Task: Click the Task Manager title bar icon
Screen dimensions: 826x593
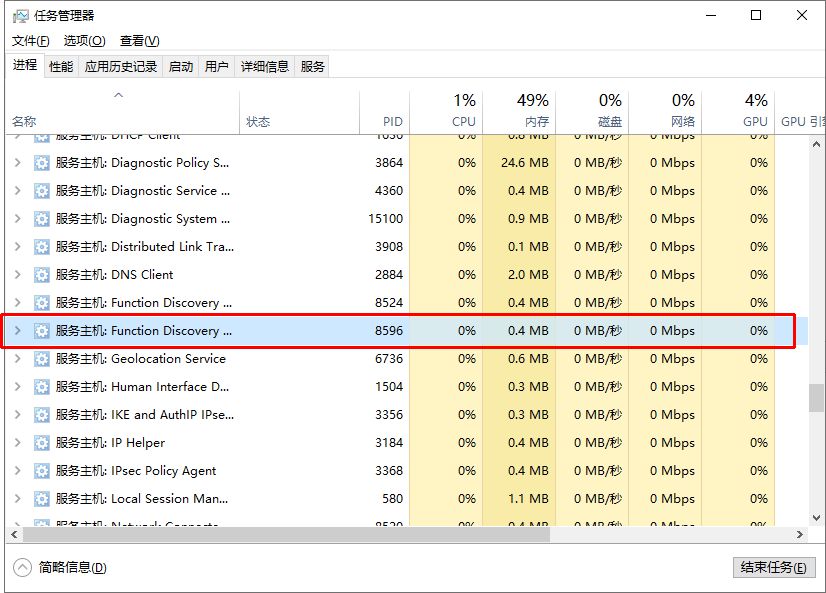Action: click(x=19, y=16)
